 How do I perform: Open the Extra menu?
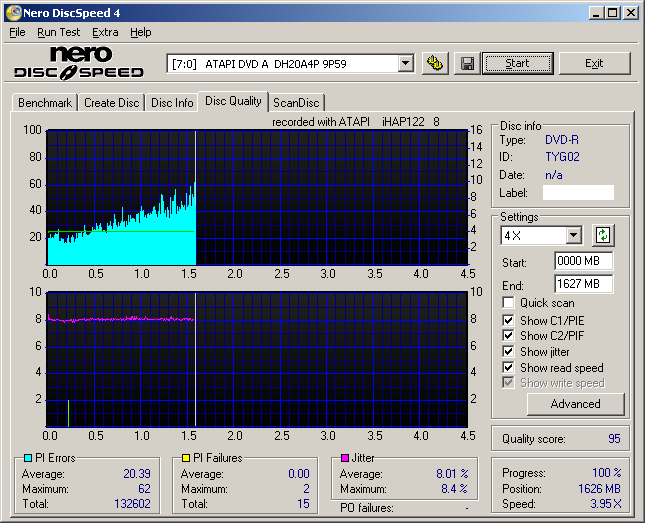click(x=105, y=32)
